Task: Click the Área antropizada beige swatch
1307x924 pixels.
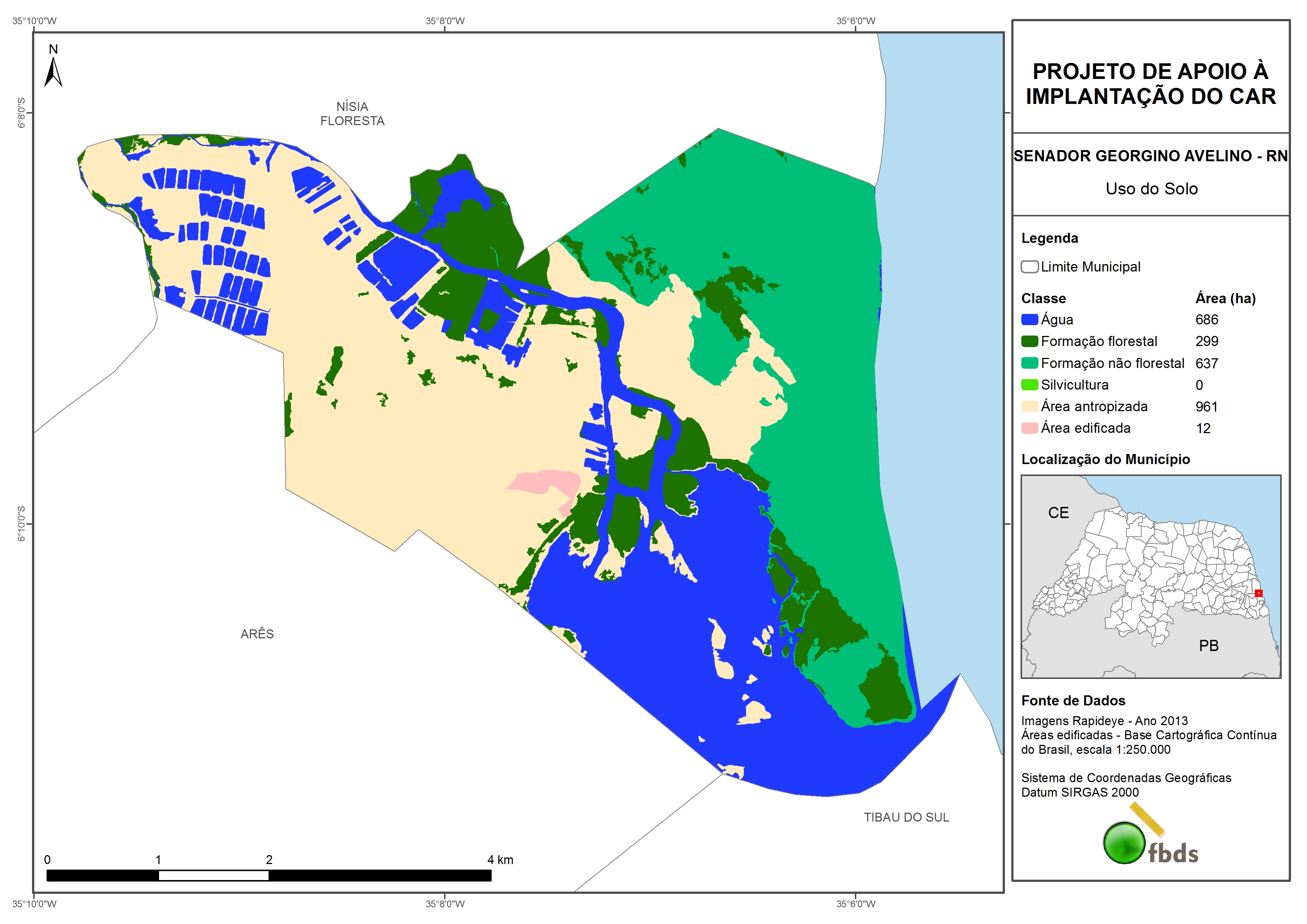Action: coord(1029,406)
